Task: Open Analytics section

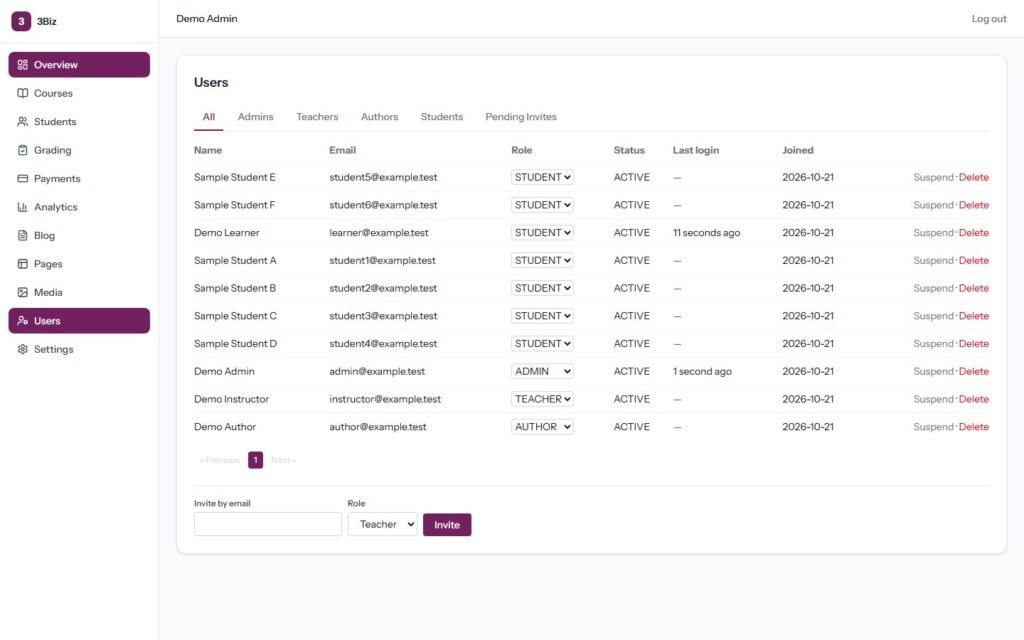Action: (79, 207)
